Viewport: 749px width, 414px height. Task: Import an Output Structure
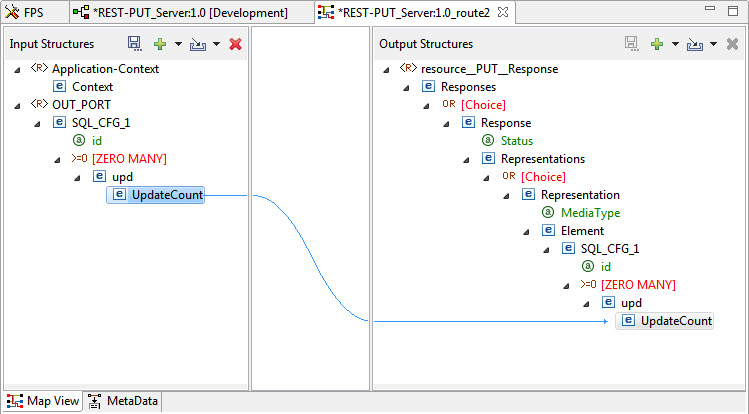point(695,44)
